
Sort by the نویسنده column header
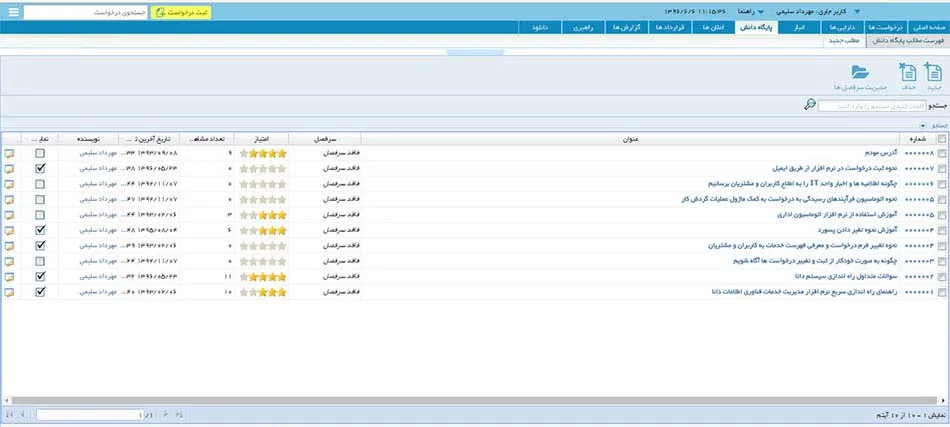coord(88,139)
